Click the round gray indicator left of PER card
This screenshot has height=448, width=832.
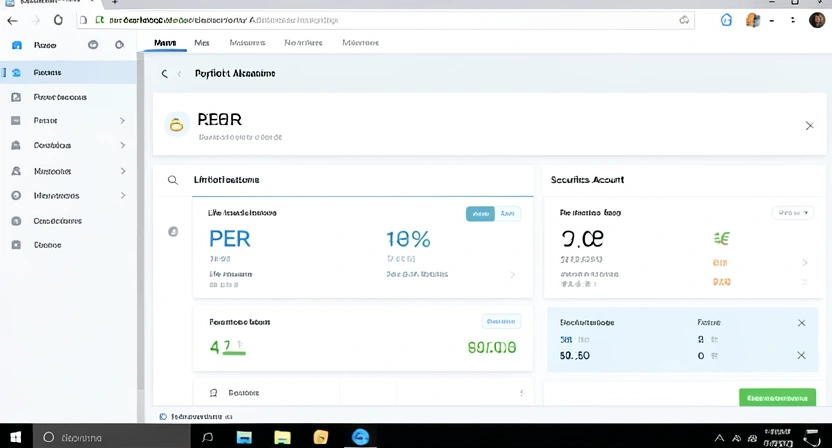point(173,232)
